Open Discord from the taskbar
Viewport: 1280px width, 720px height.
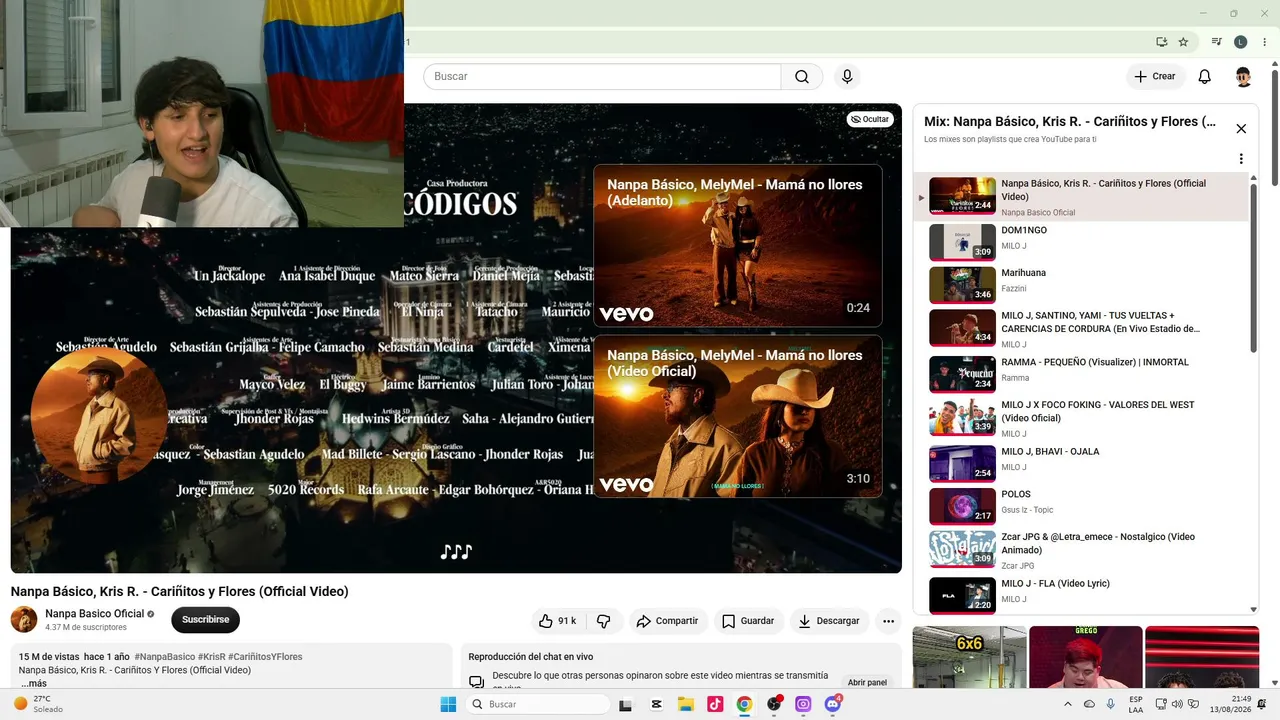coord(833,704)
